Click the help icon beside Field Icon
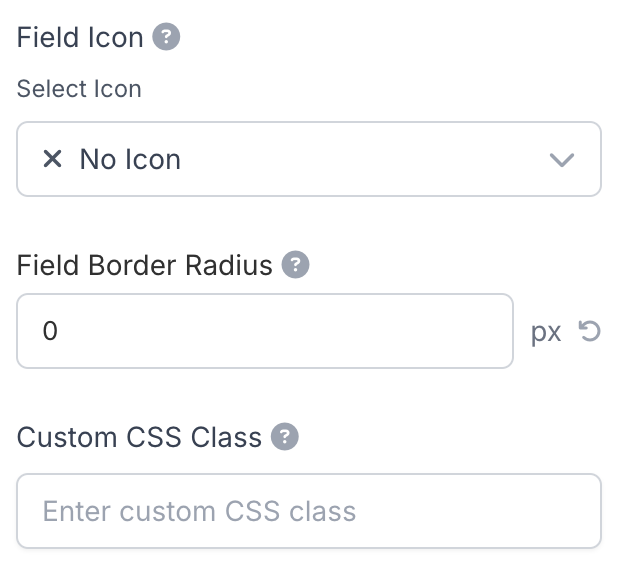 (165, 38)
